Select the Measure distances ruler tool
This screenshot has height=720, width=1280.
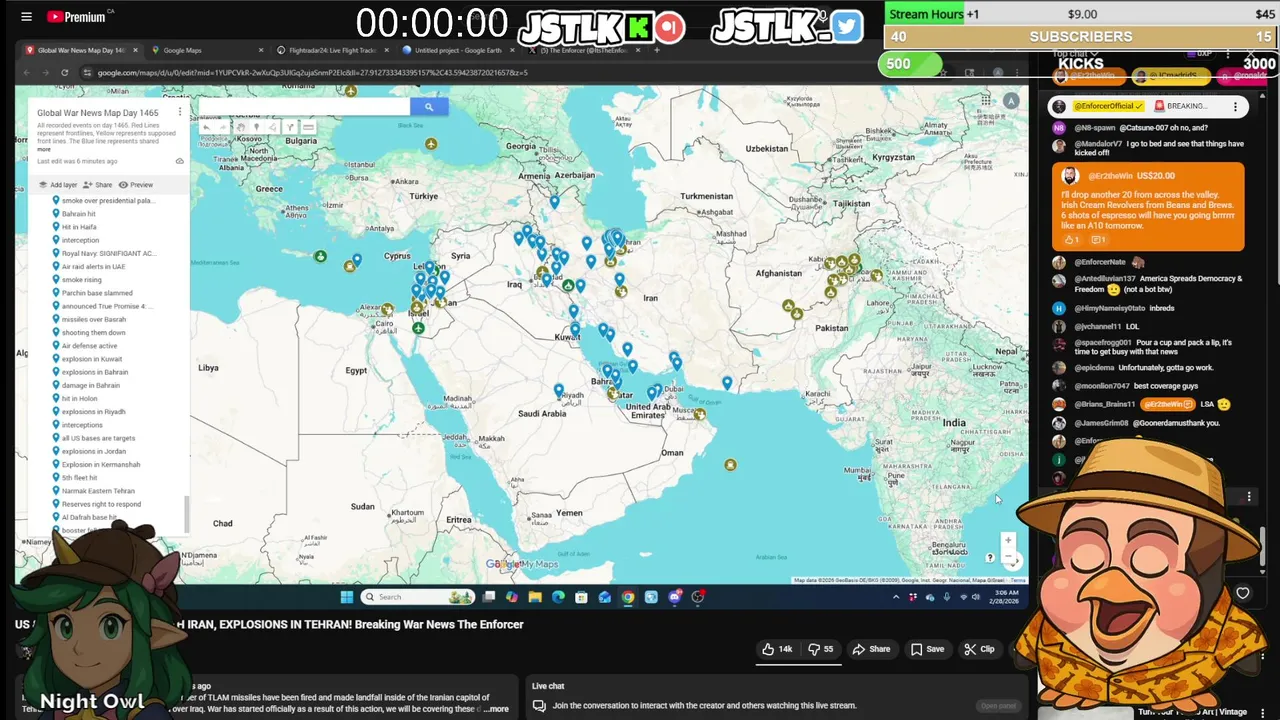[x=308, y=127]
